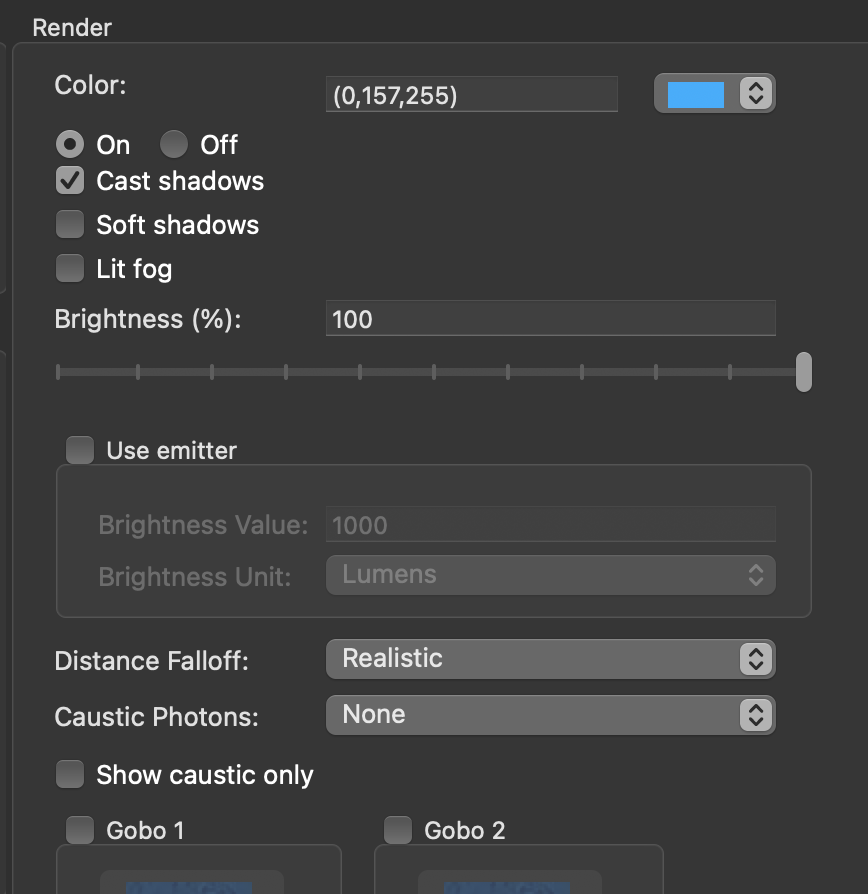The image size is (868, 894).
Task: Enable Gobo 2
Action: point(397,830)
